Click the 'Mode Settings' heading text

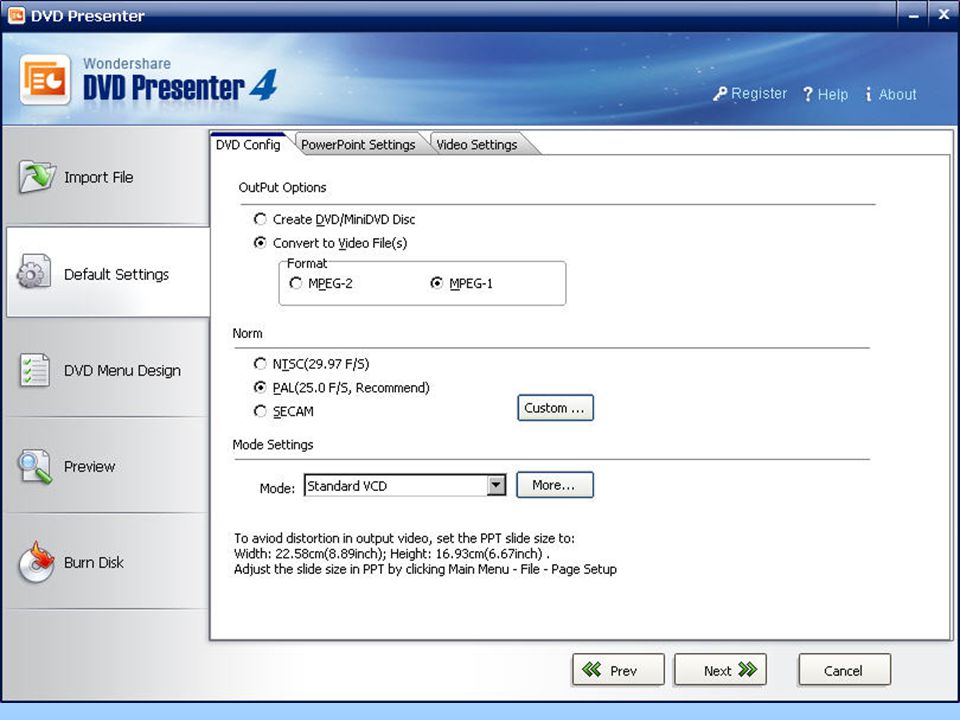click(x=272, y=444)
